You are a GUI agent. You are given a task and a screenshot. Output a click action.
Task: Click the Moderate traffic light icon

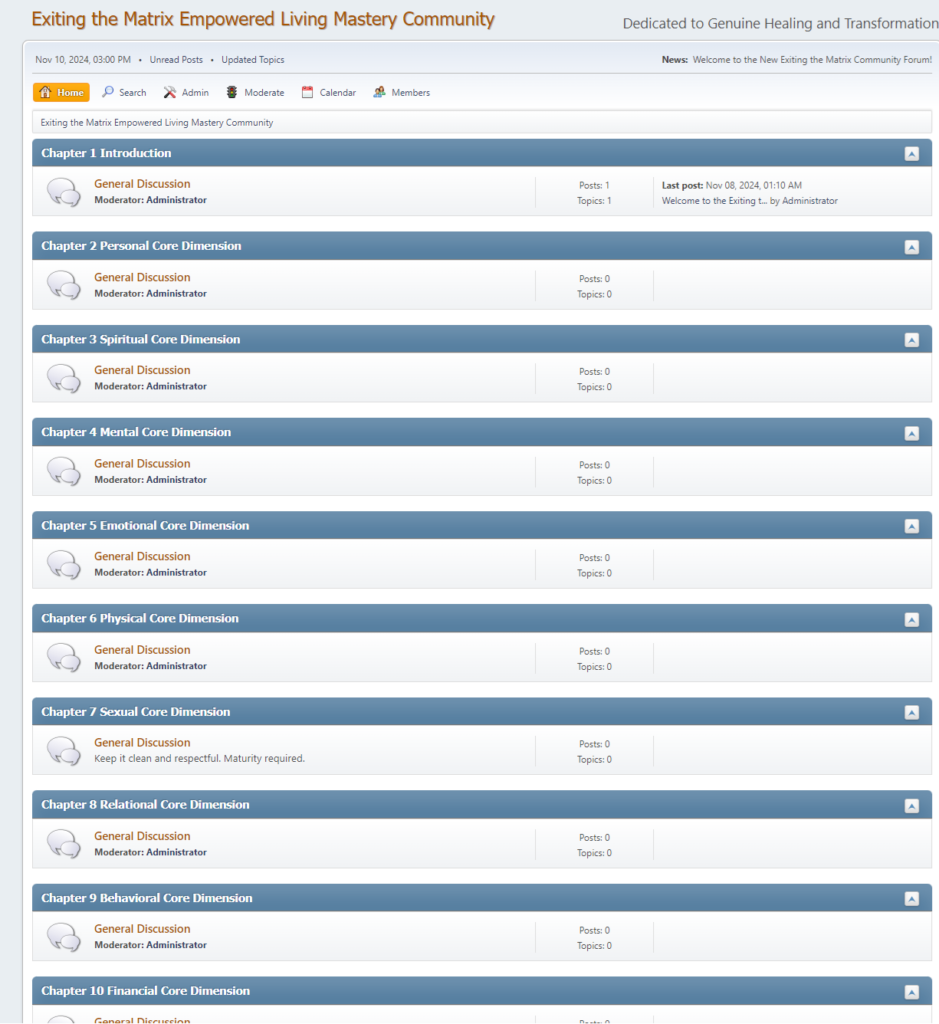(x=232, y=92)
